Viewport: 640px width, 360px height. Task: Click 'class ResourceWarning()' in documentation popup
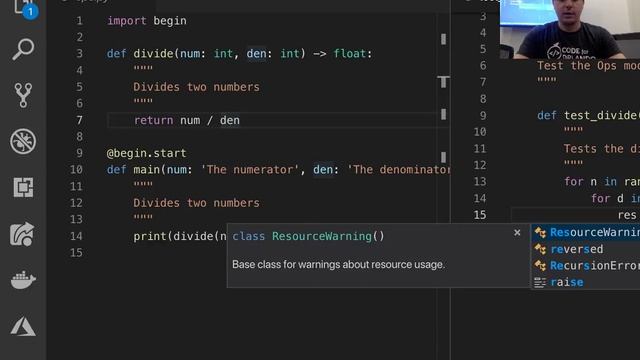(x=308, y=236)
